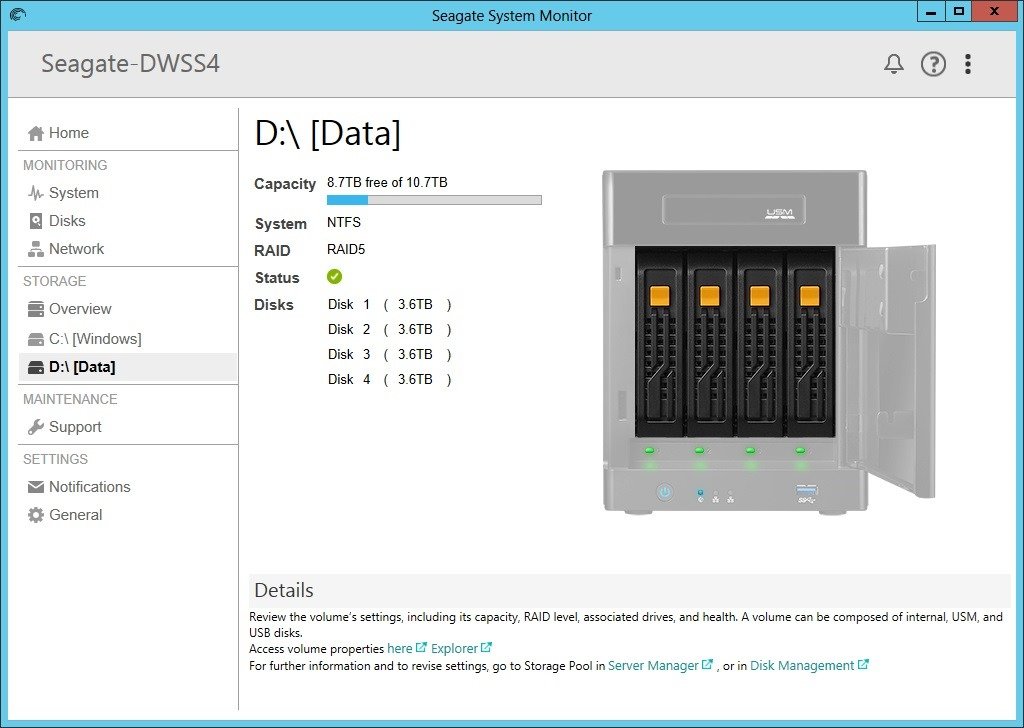Image resolution: width=1024 pixels, height=728 pixels.
Task: Click the 'NTFS' file system value
Action: click(344, 222)
